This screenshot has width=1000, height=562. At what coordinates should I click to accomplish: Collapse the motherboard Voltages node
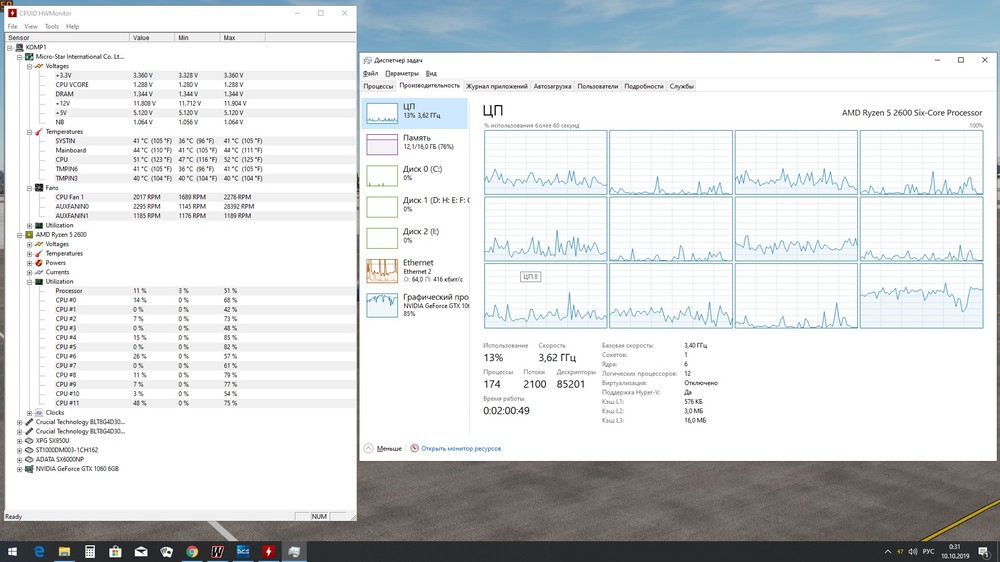(x=29, y=66)
